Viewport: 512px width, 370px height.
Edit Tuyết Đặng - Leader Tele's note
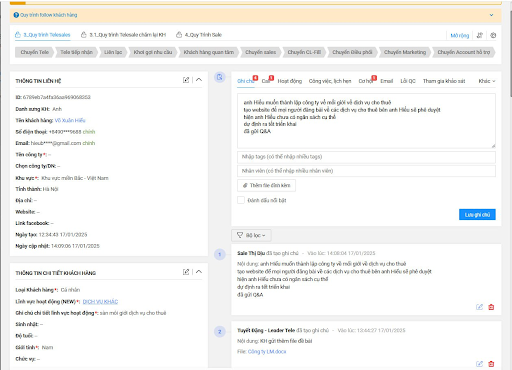coord(479,364)
